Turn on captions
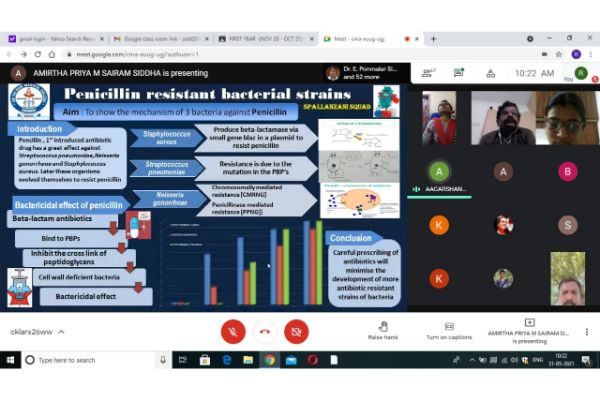 [x=449, y=329]
